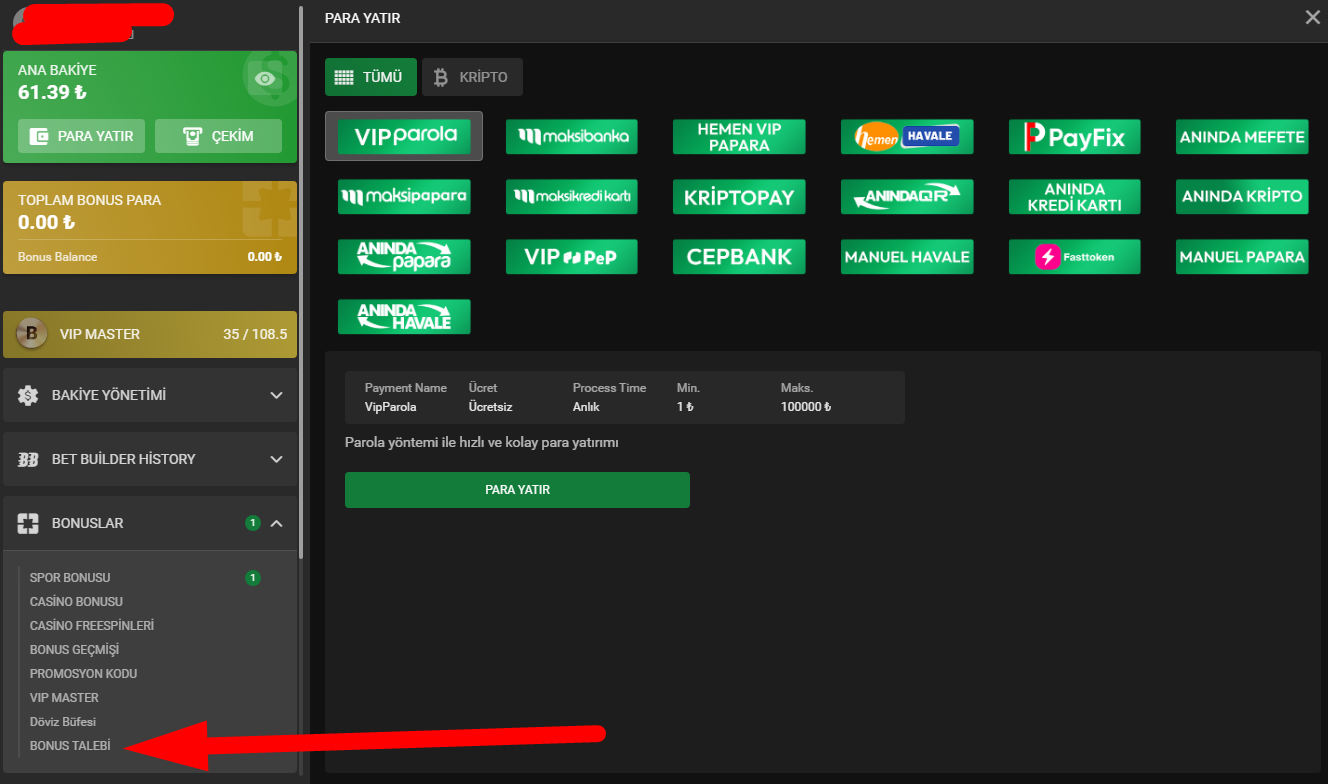The image size is (1328, 784).
Task: Switch to the TÜMÜ tab
Action: tap(371, 77)
